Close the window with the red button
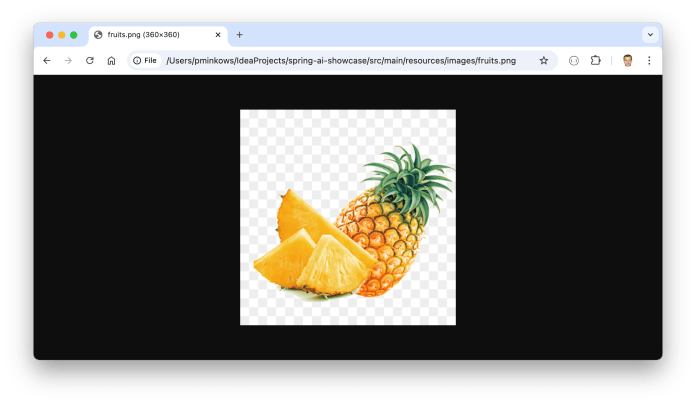 pyautogui.click(x=49, y=35)
